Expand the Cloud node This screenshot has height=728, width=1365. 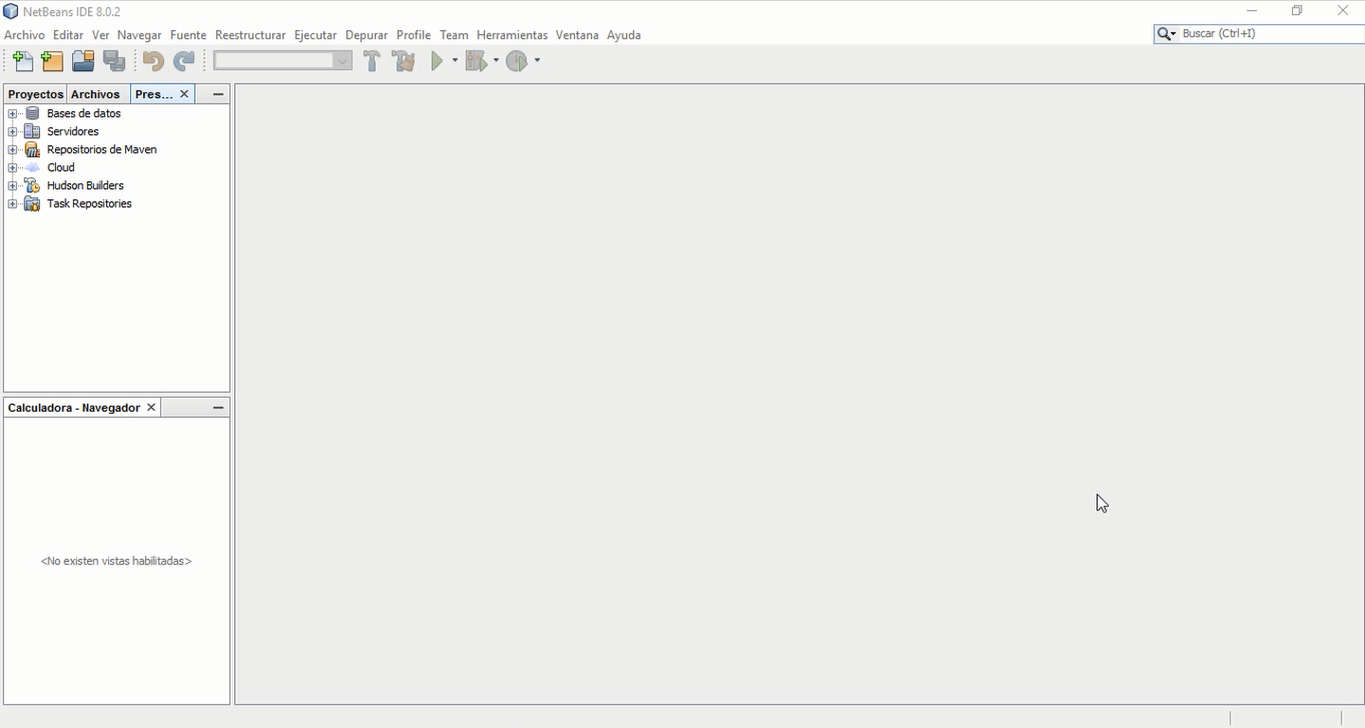[x=12, y=168]
